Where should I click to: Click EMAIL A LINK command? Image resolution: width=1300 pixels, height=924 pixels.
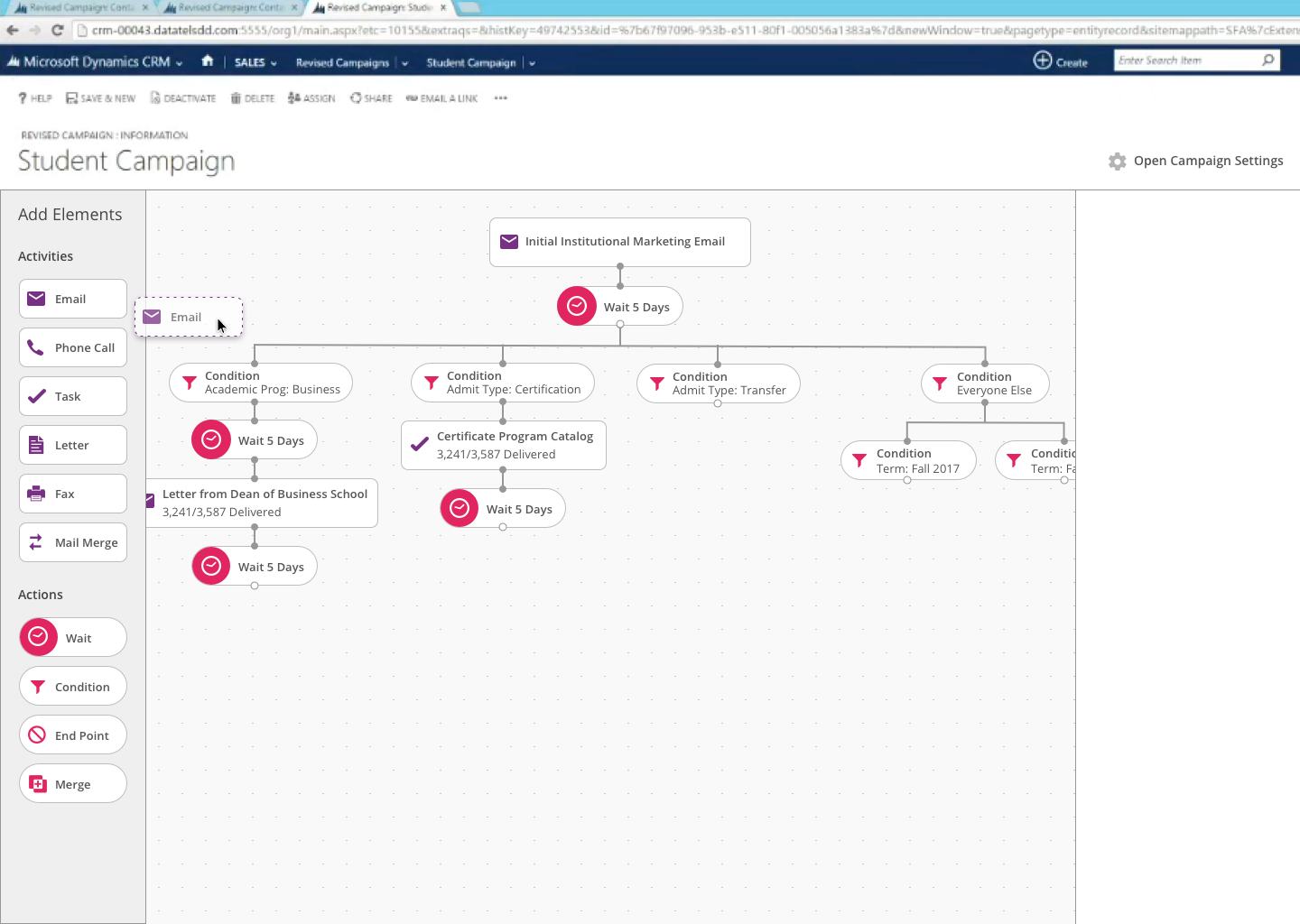[x=441, y=98]
